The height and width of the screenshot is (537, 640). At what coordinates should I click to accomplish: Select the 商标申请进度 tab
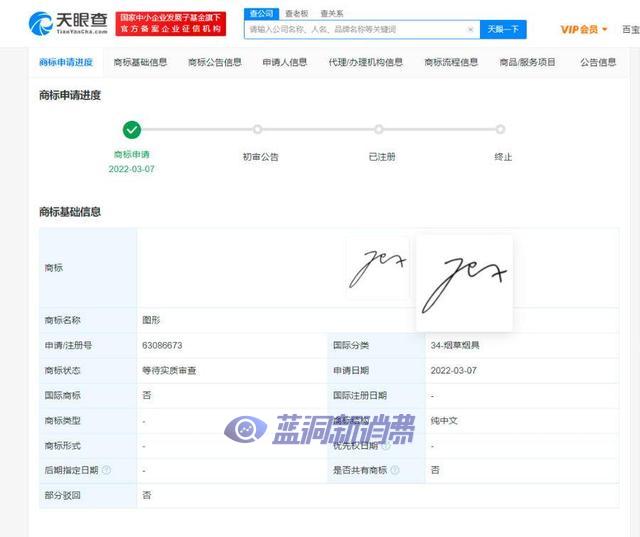pos(66,62)
